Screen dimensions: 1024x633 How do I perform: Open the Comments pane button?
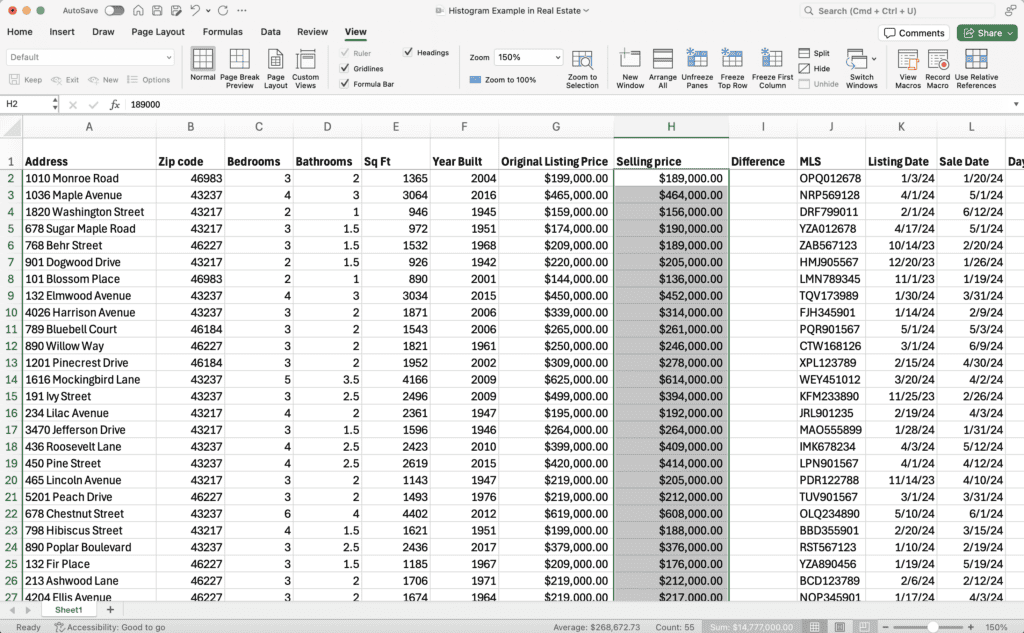tap(914, 33)
